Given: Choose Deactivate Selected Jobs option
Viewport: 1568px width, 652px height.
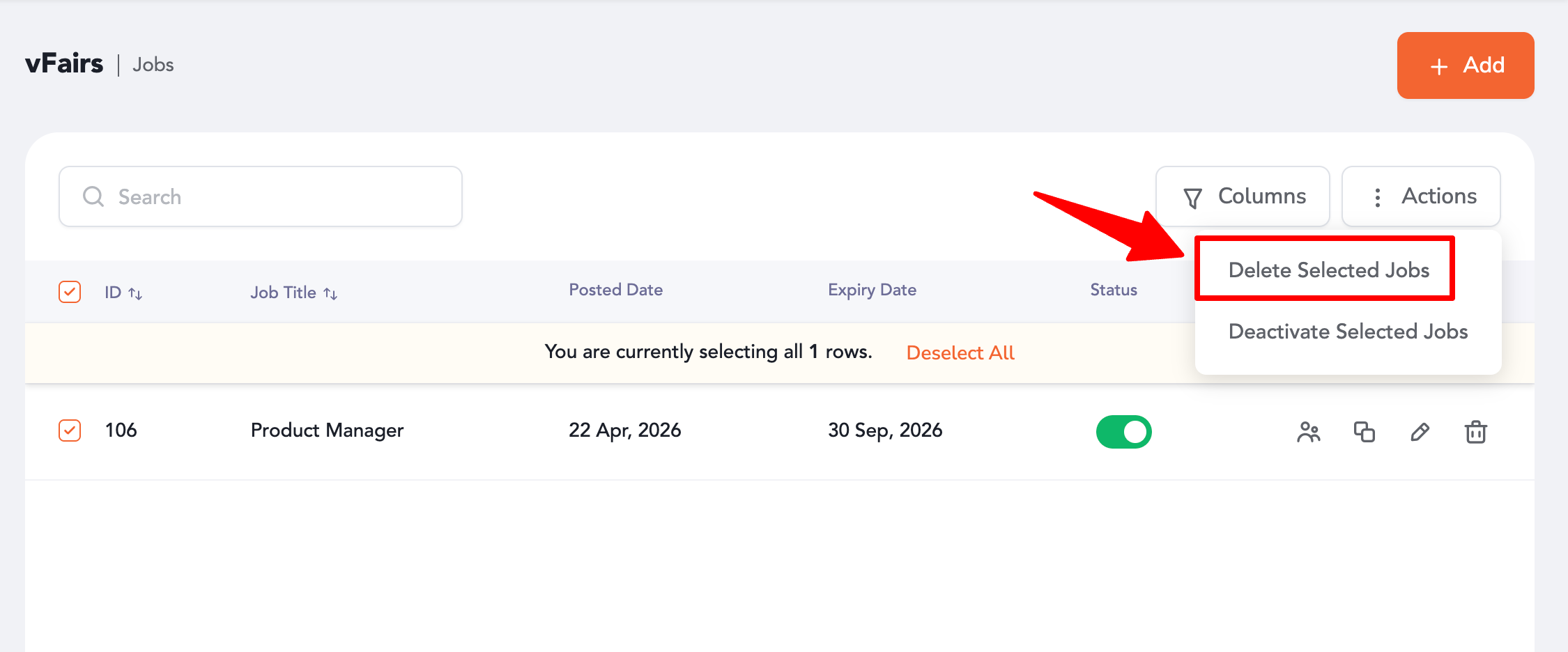Looking at the screenshot, I should pyautogui.click(x=1348, y=332).
